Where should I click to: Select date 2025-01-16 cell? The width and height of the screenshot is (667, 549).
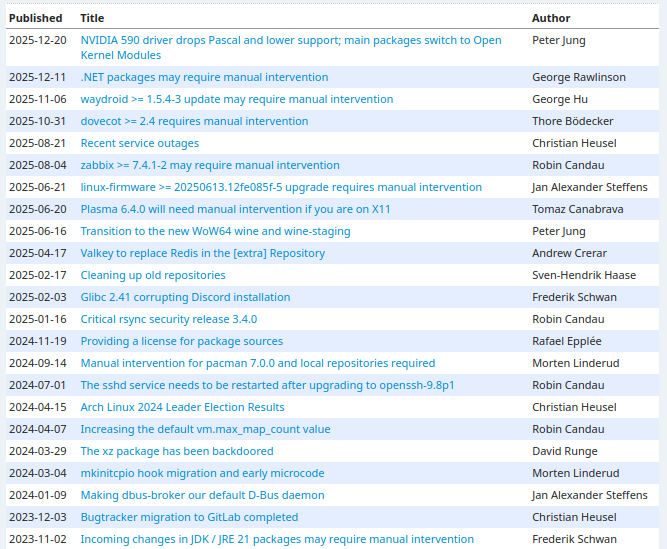[x=37, y=319]
